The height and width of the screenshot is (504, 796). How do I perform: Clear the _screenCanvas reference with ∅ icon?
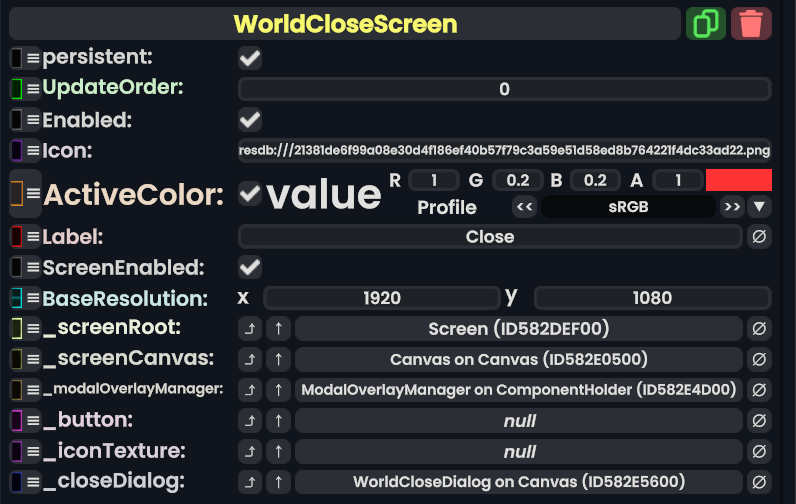tap(759, 359)
